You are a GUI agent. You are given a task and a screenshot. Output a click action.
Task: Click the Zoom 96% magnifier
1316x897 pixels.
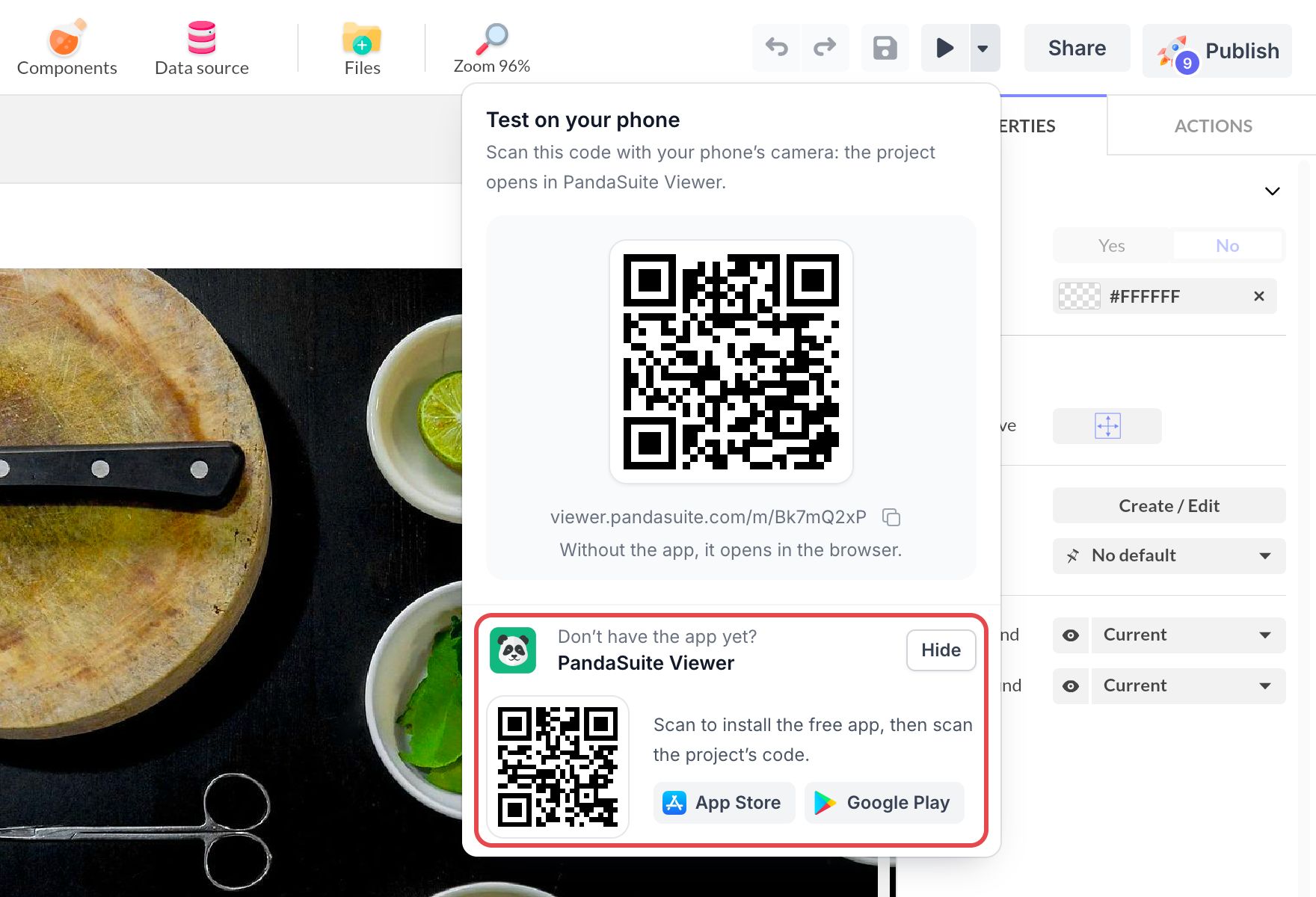(492, 48)
